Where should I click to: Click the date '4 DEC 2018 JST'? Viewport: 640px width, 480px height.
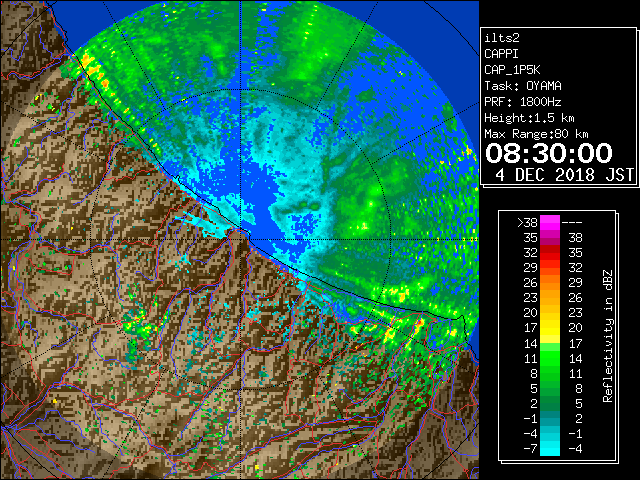(x=564, y=175)
